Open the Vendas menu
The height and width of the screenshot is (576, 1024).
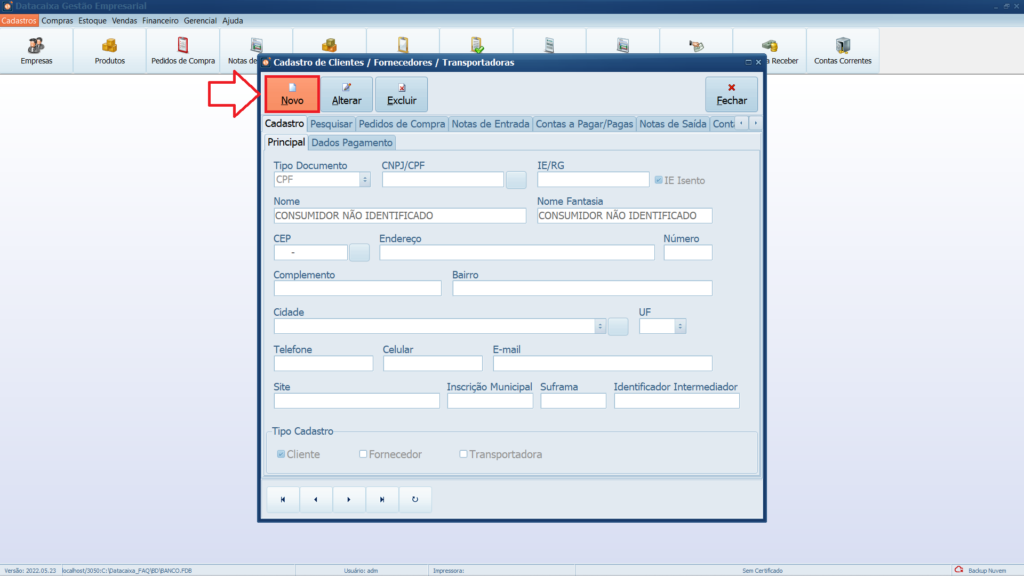coord(124,21)
